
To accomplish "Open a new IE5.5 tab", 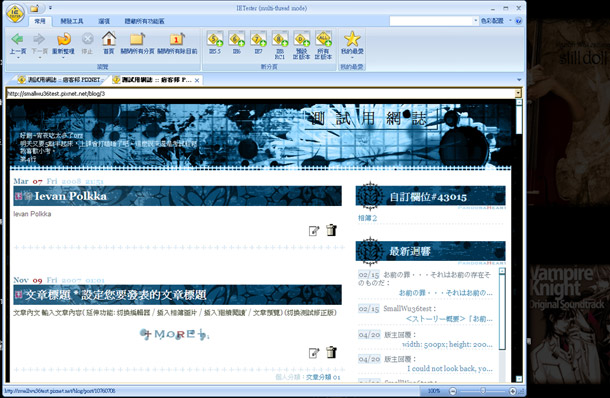I will click(x=215, y=39).
